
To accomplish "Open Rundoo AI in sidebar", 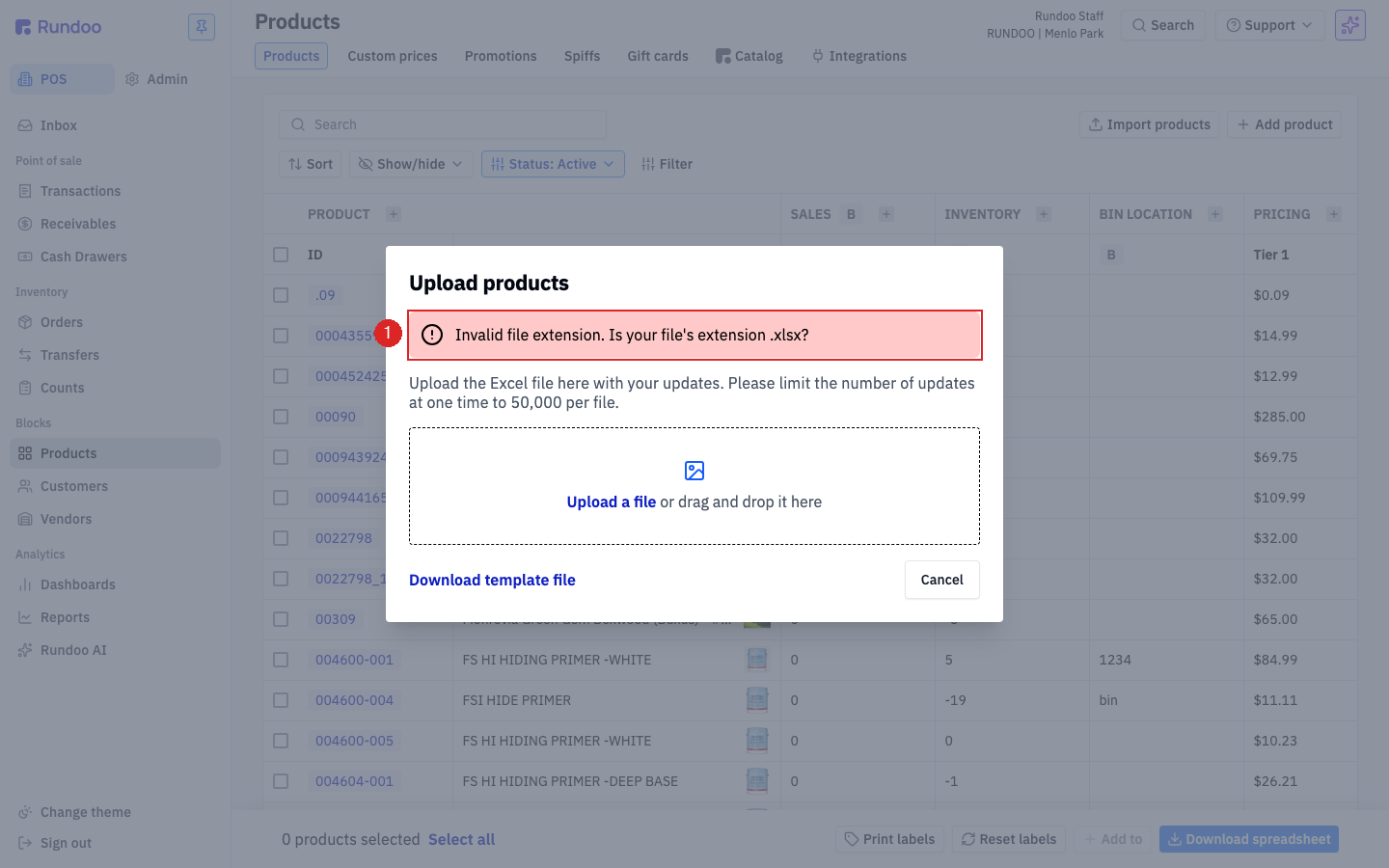I will pos(115,650).
